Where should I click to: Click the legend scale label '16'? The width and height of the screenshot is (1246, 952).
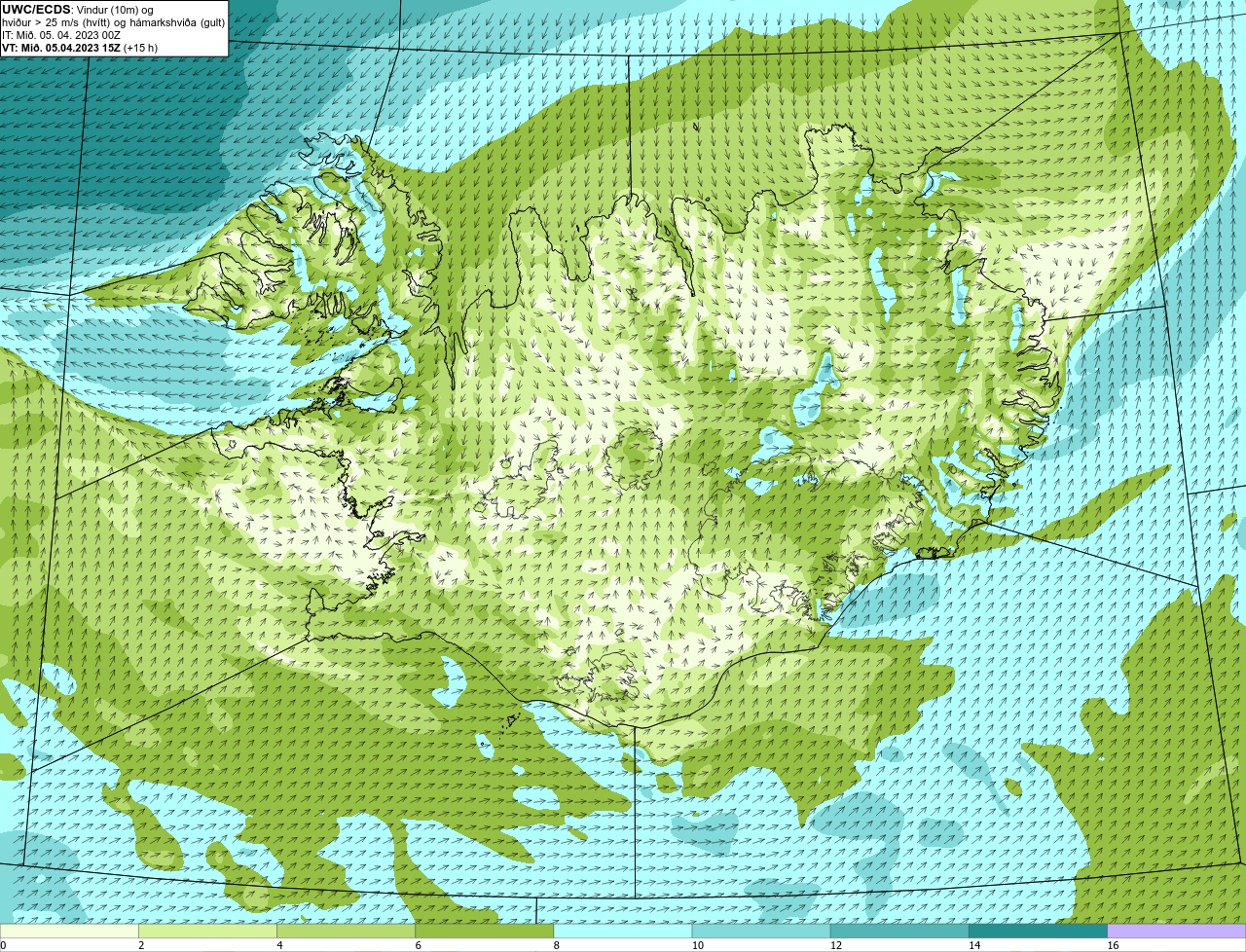click(1114, 945)
